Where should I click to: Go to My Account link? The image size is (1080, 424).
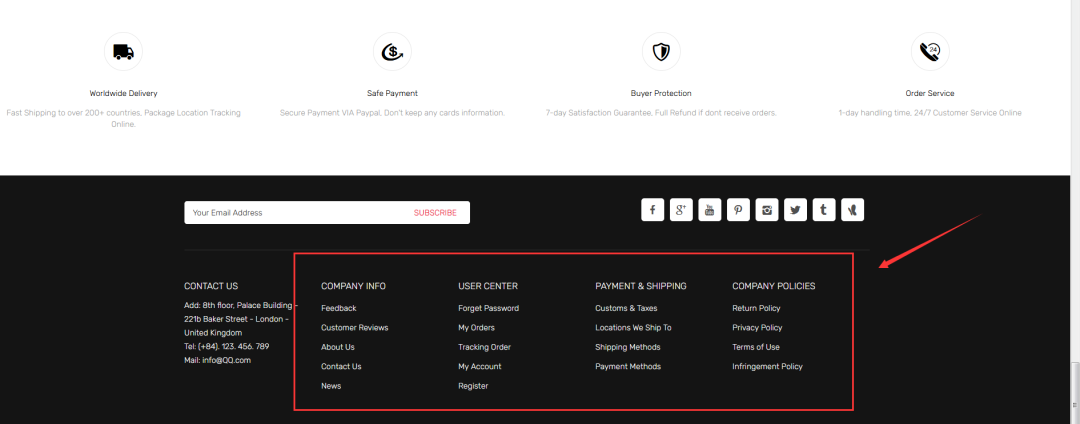(x=480, y=366)
